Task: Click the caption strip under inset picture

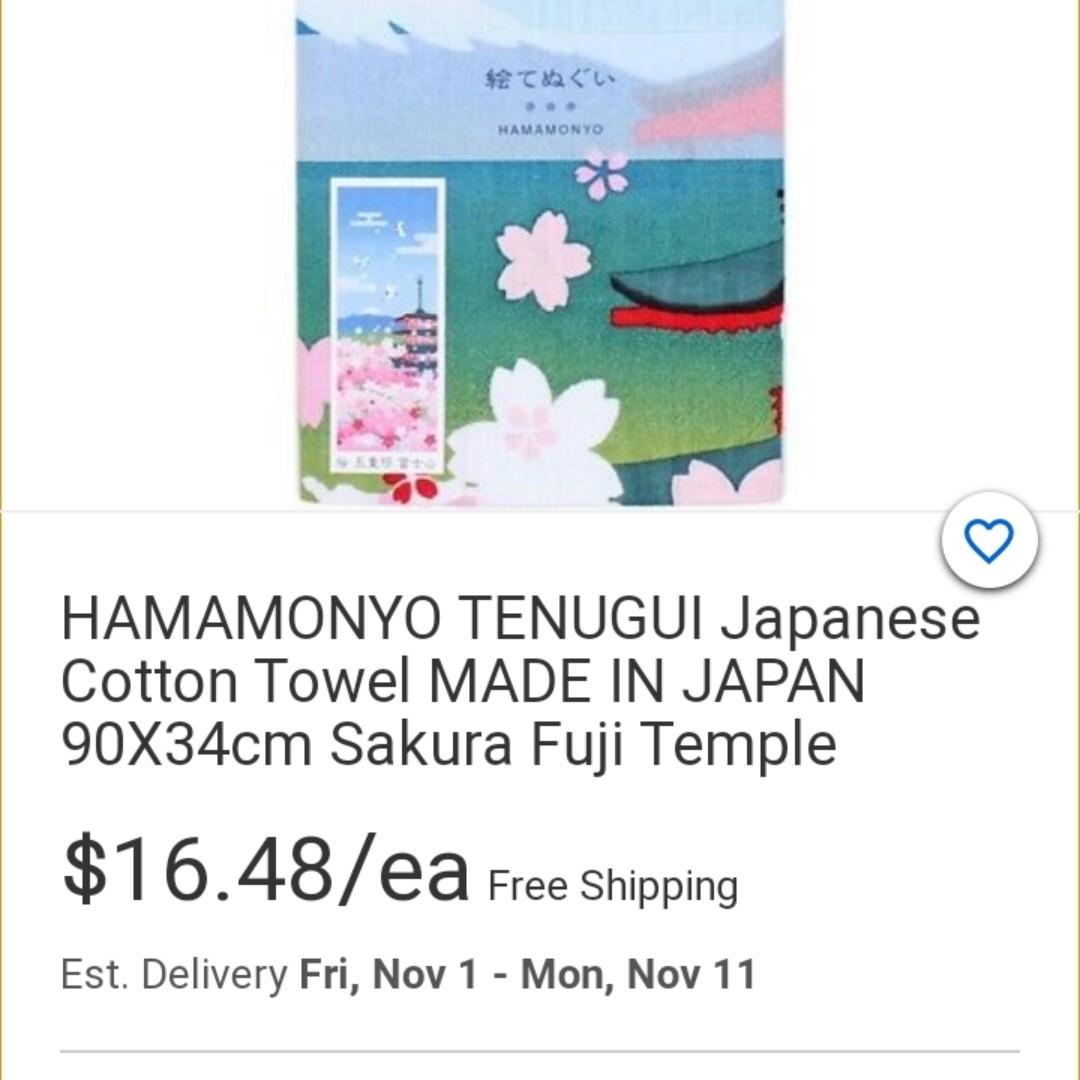Action: tap(387, 464)
